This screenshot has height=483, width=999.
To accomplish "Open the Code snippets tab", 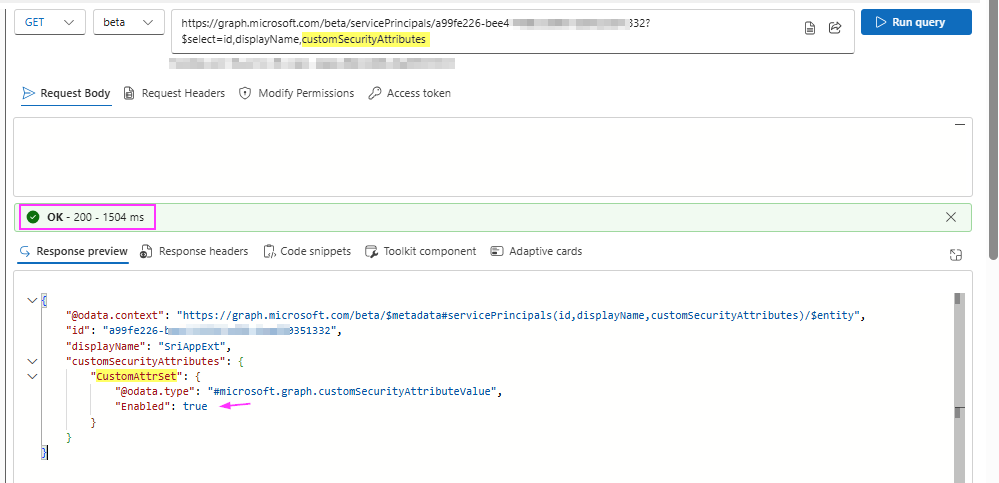I will [307, 252].
